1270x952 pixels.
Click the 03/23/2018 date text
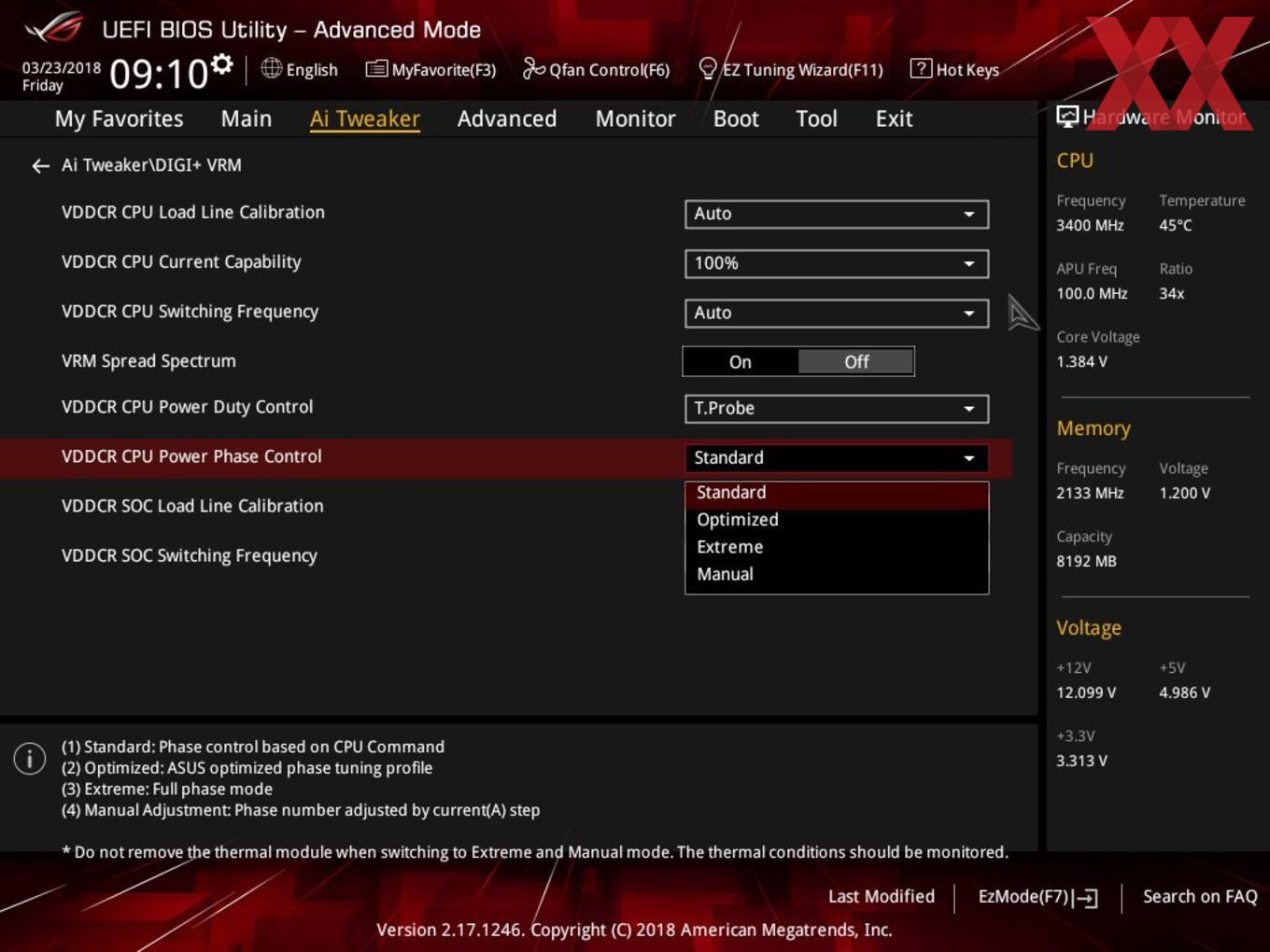point(62,68)
